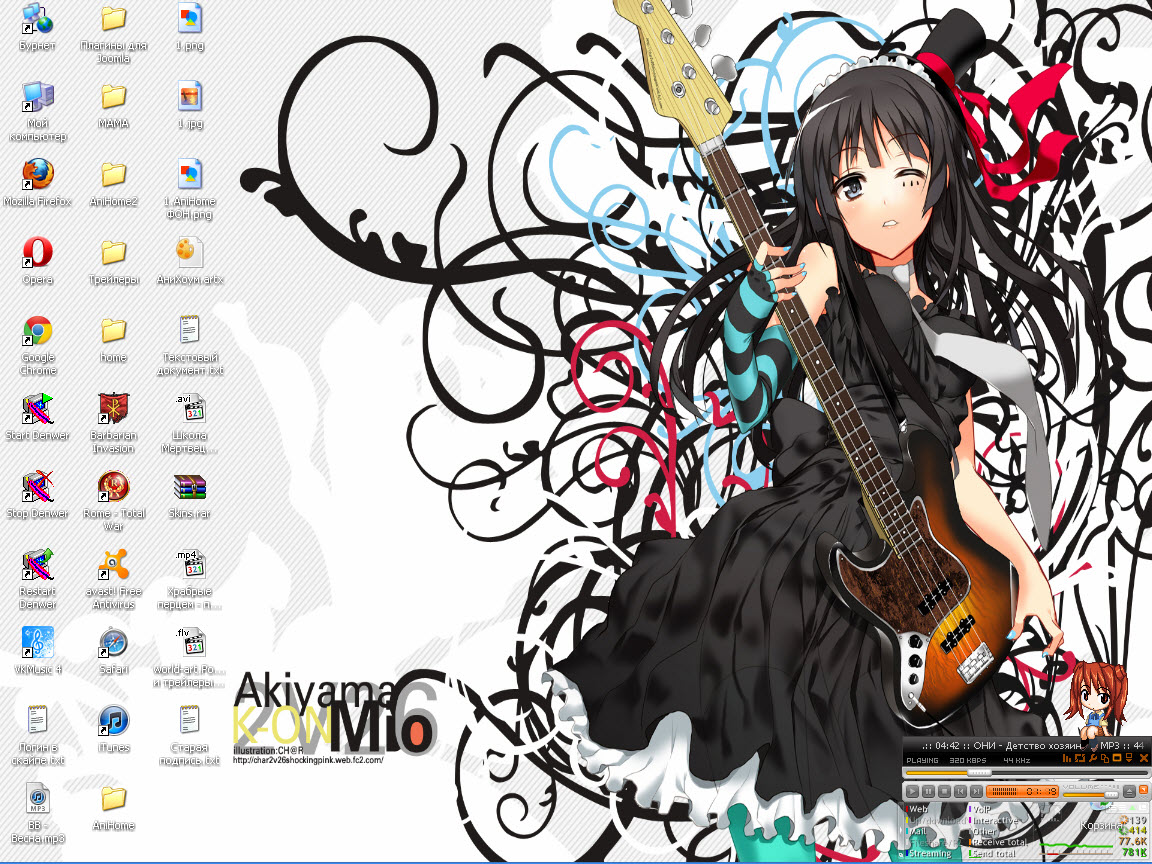Viewport: 1152px width, 864px height.
Task: Select the Трейлеры folder
Action: [x=113, y=260]
